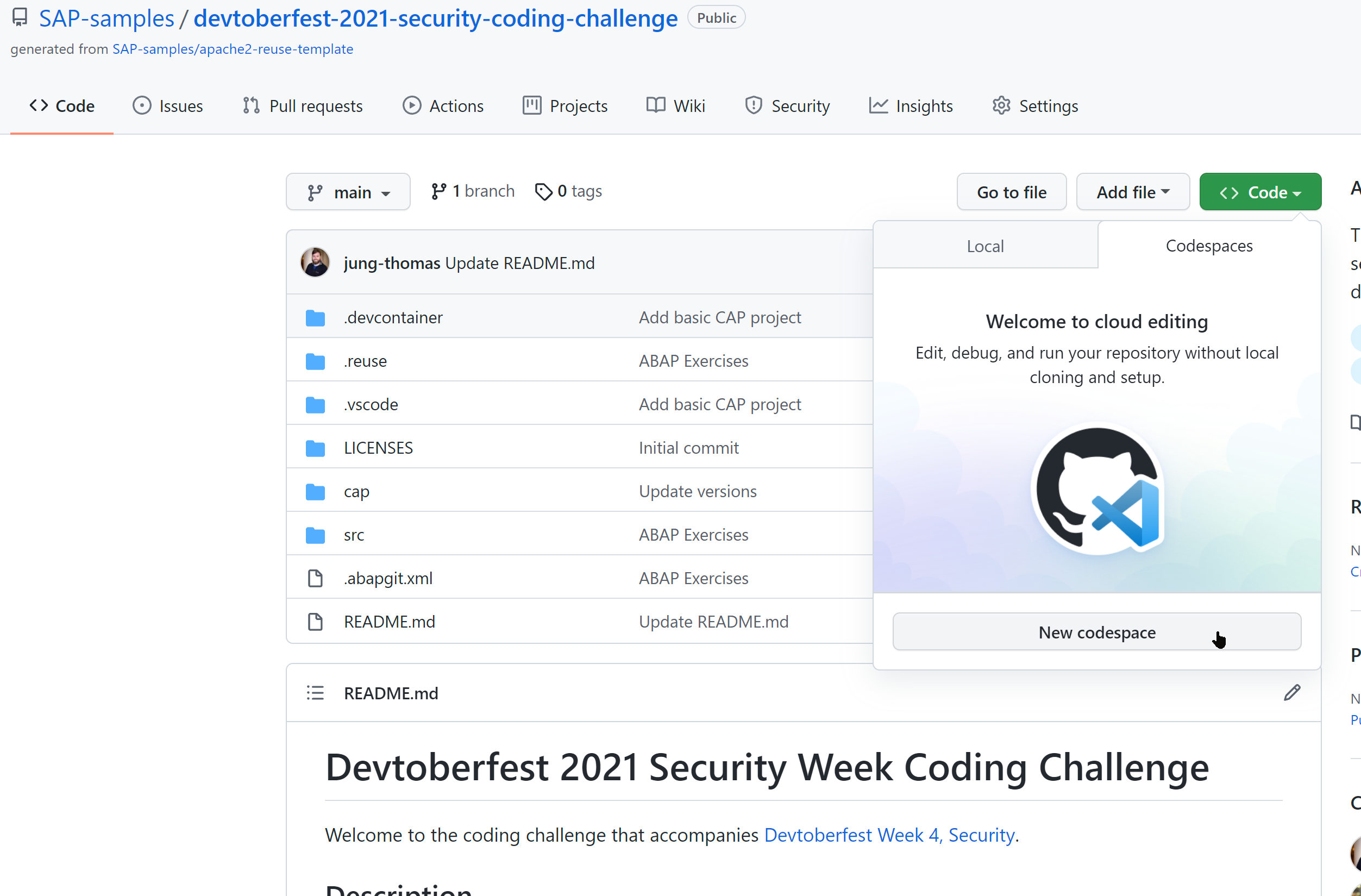Open the SAP-samples/apache2-reuse-template template link
This screenshot has width=1361, height=896.
tap(233, 49)
